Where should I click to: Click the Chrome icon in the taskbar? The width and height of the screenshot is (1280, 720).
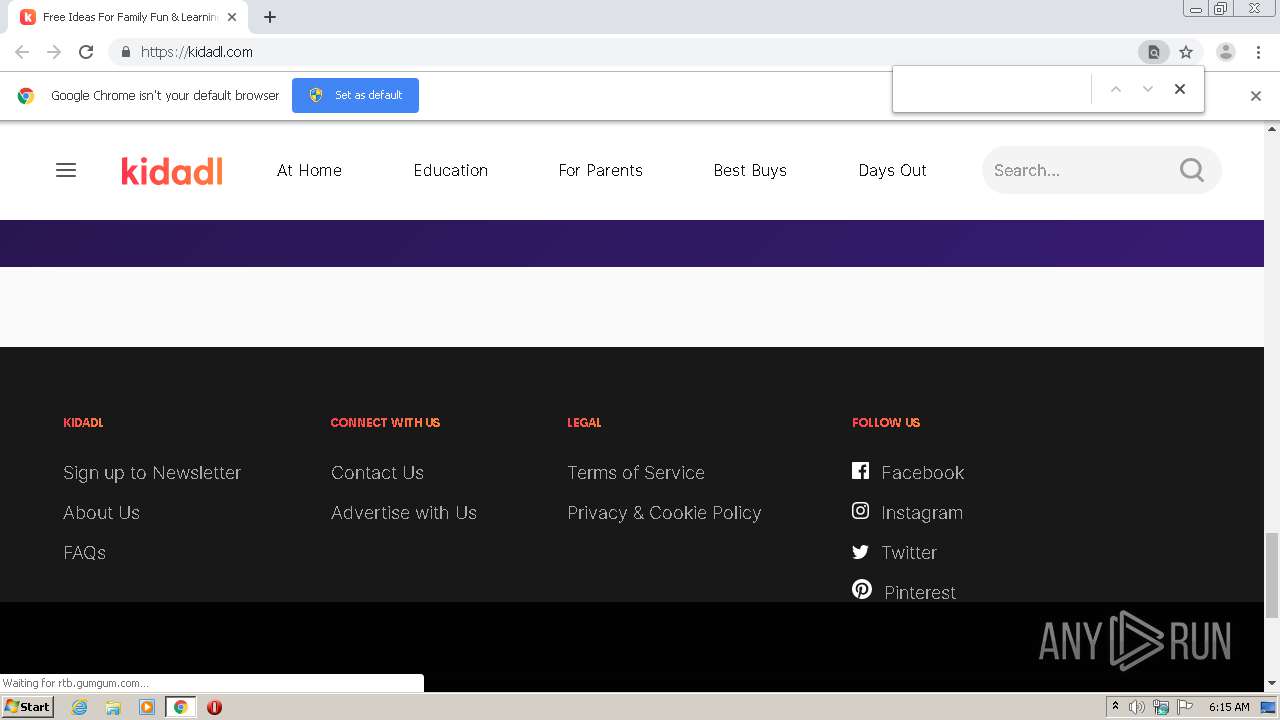[x=180, y=707]
